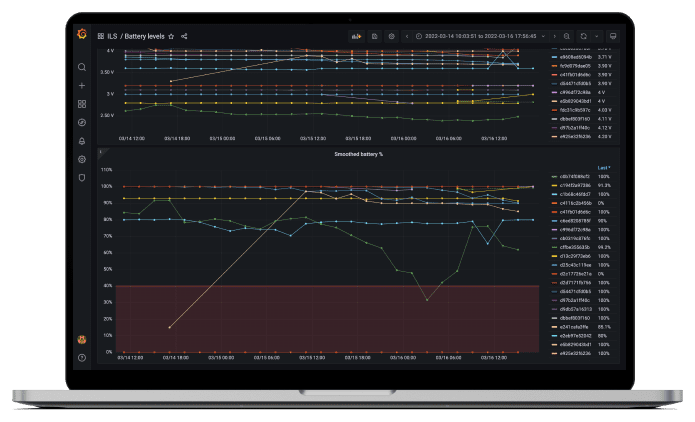This screenshot has width=695, height=422.
Task: Save the dashboard with the save icon
Action: pos(375,36)
